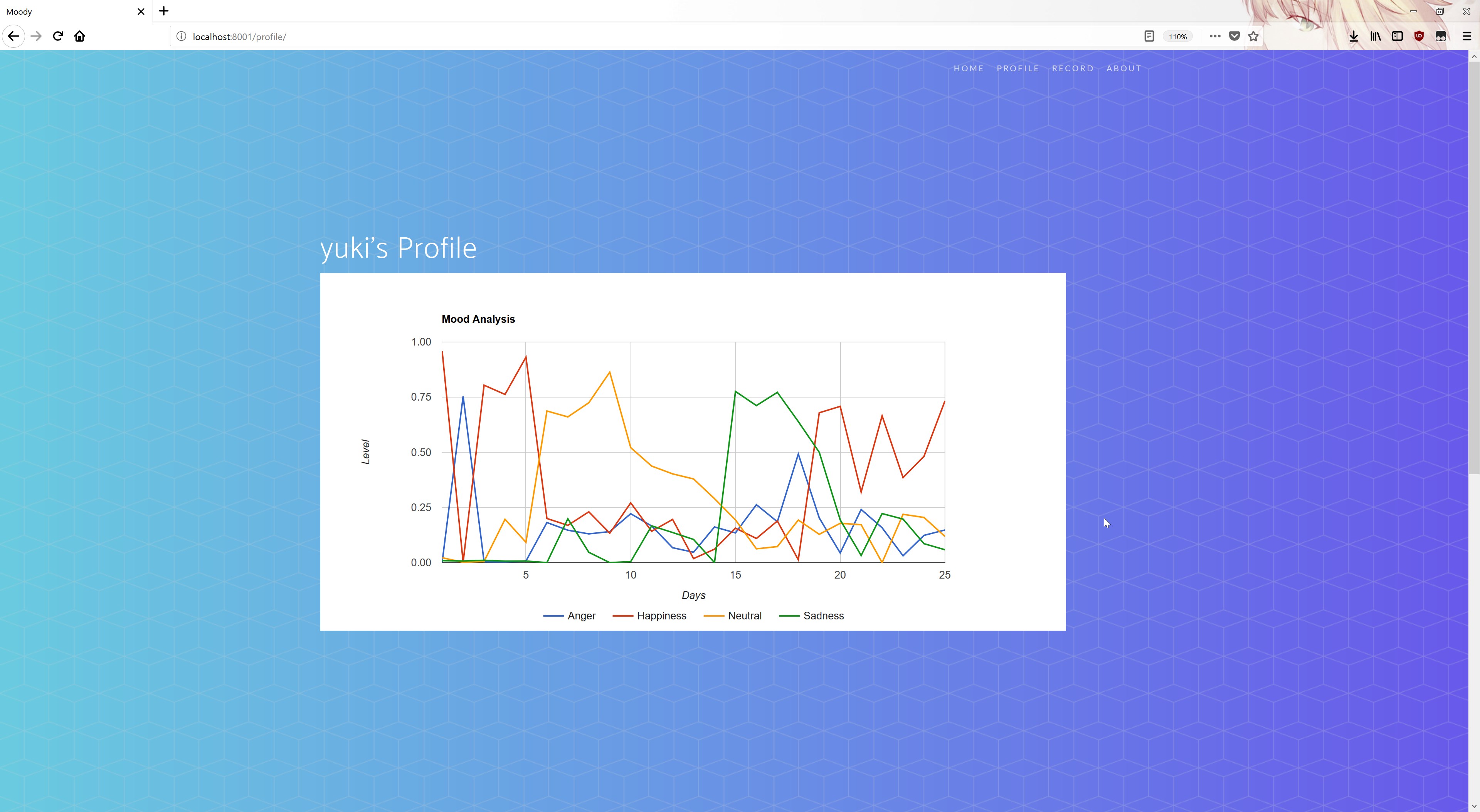Reset the 110% zoom level badge

pyautogui.click(x=1177, y=36)
